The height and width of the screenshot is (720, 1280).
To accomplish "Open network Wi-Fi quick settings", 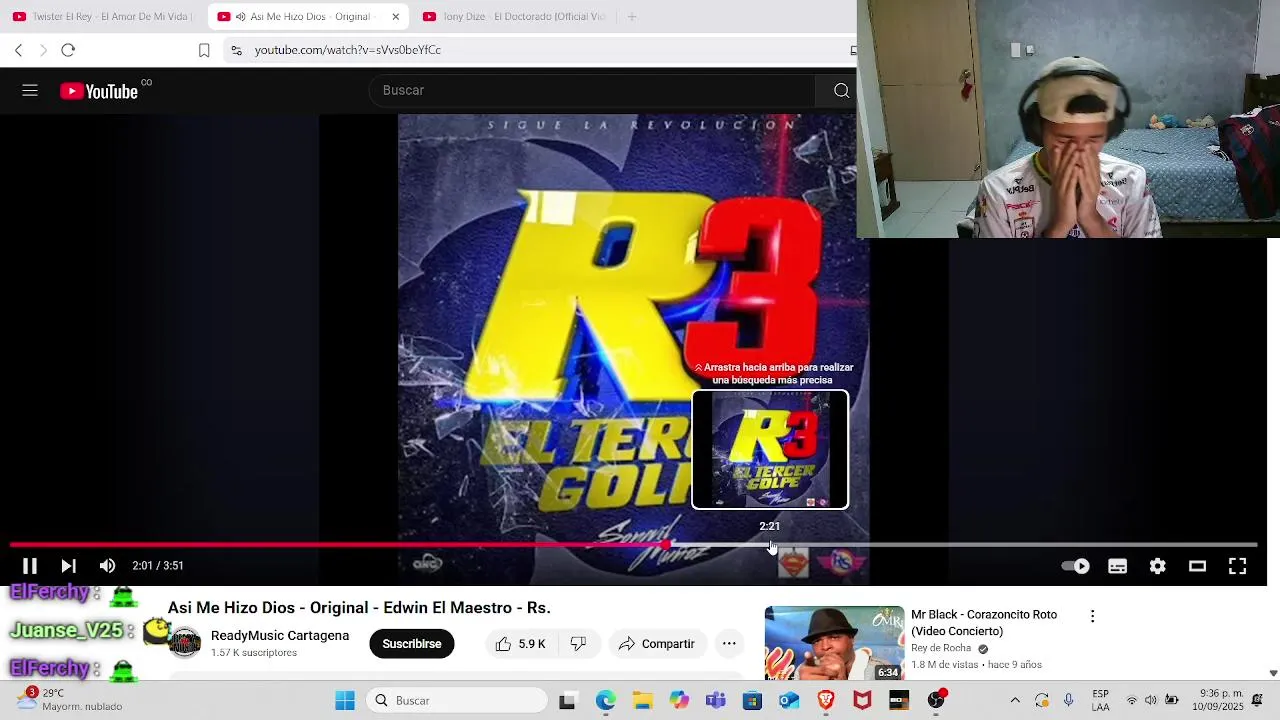I will pos(1132,701).
